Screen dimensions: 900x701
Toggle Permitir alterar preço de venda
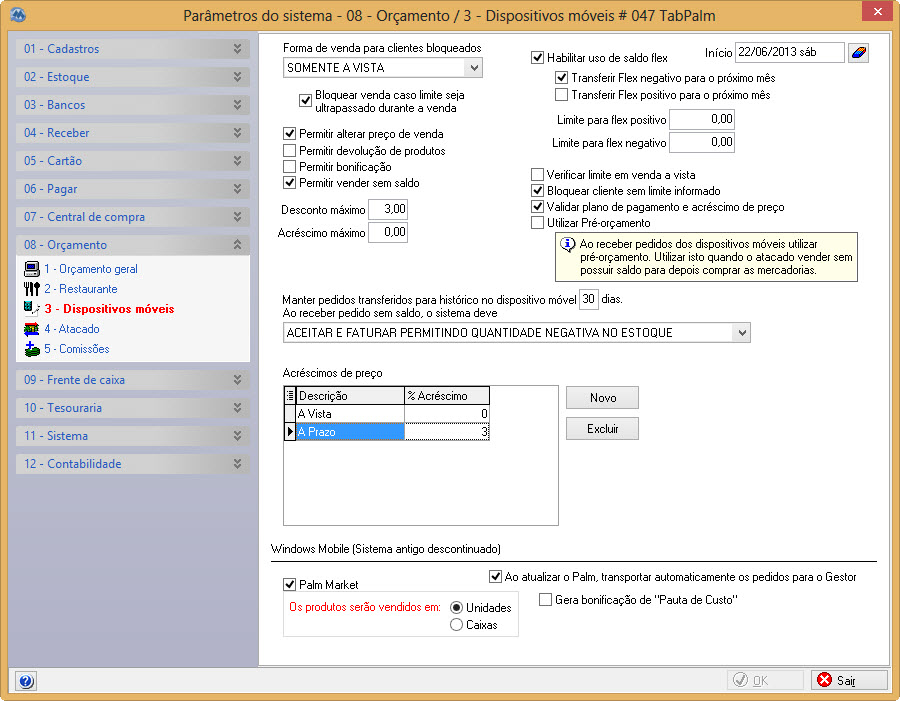(x=289, y=134)
